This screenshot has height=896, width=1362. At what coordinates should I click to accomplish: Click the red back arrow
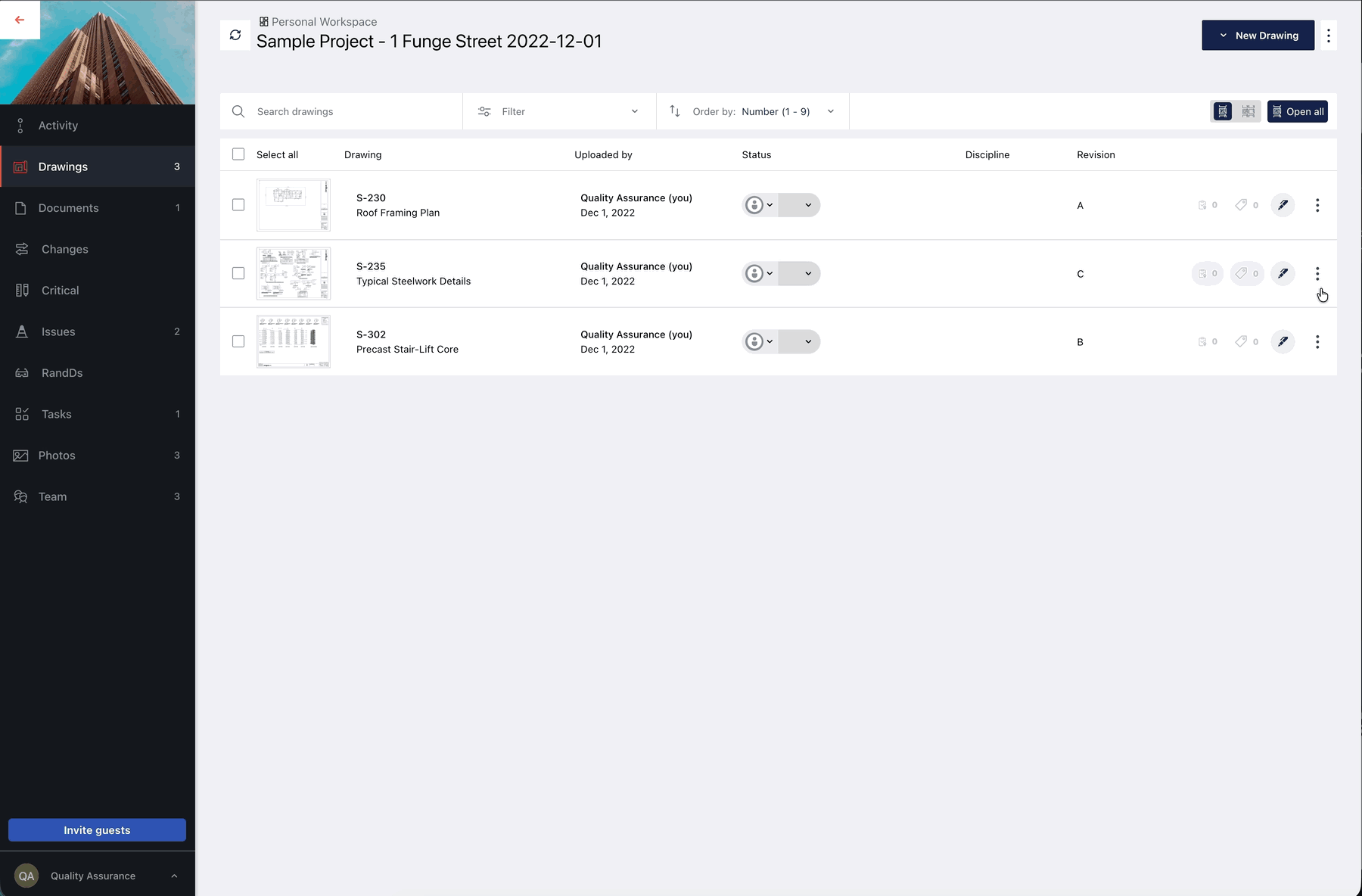click(20, 20)
